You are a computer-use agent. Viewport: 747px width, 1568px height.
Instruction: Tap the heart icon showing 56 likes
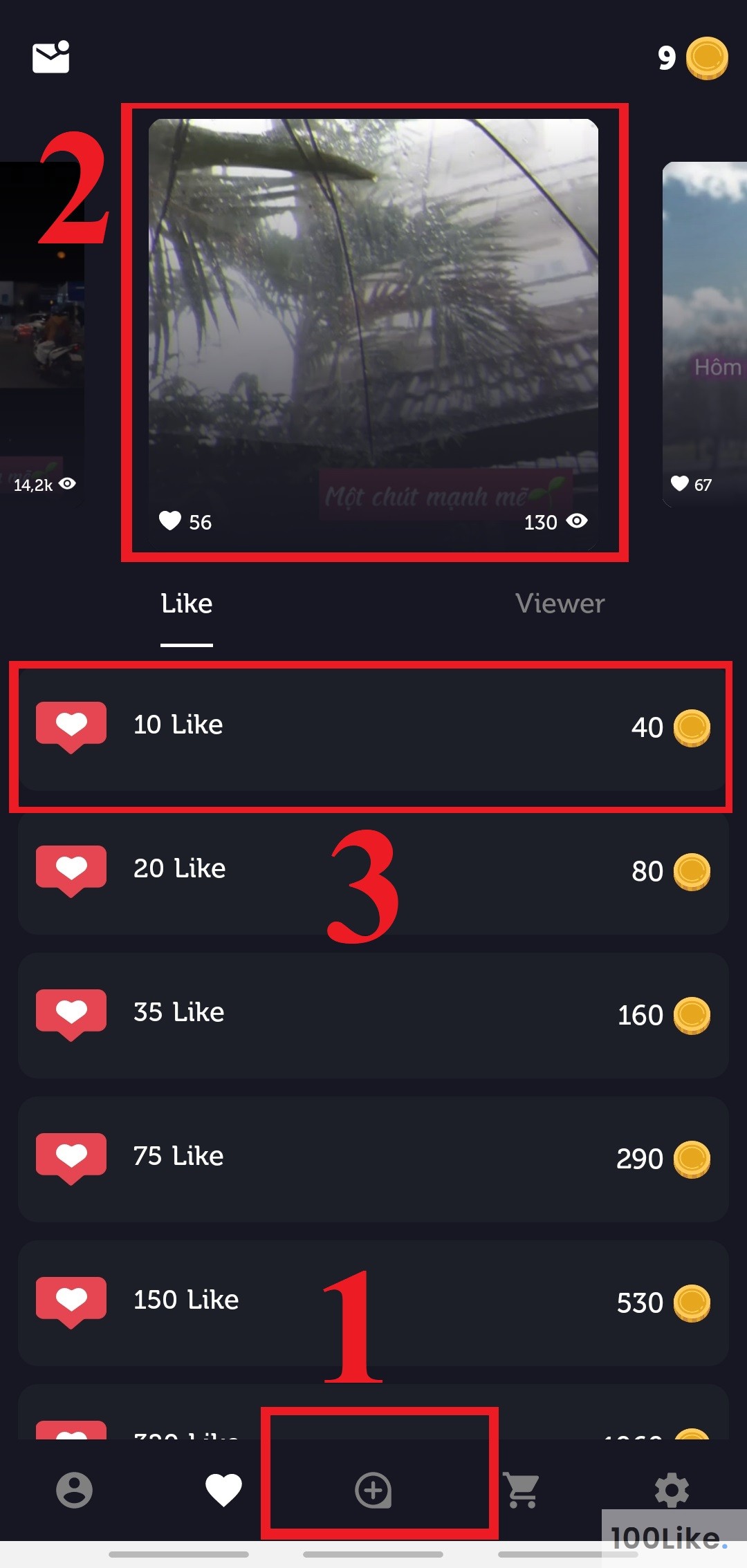170,521
